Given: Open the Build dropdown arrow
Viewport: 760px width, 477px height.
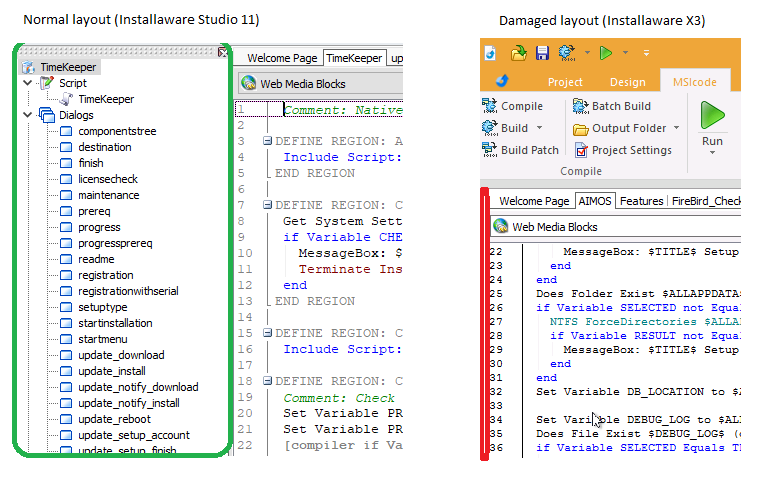Looking at the screenshot, I should coord(539,128).
